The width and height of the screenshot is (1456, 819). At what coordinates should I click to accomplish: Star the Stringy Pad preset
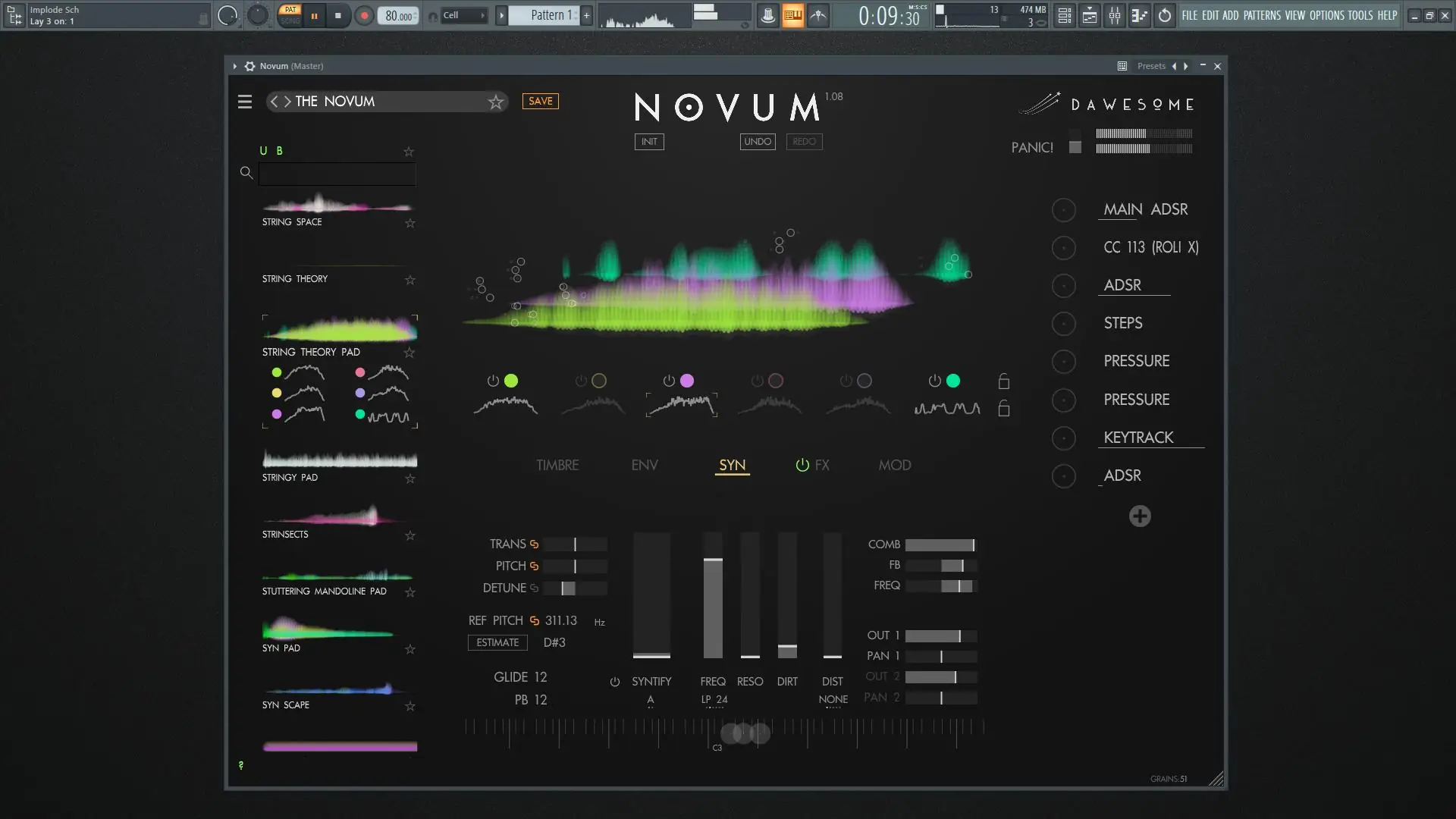[x=410, y=479]
